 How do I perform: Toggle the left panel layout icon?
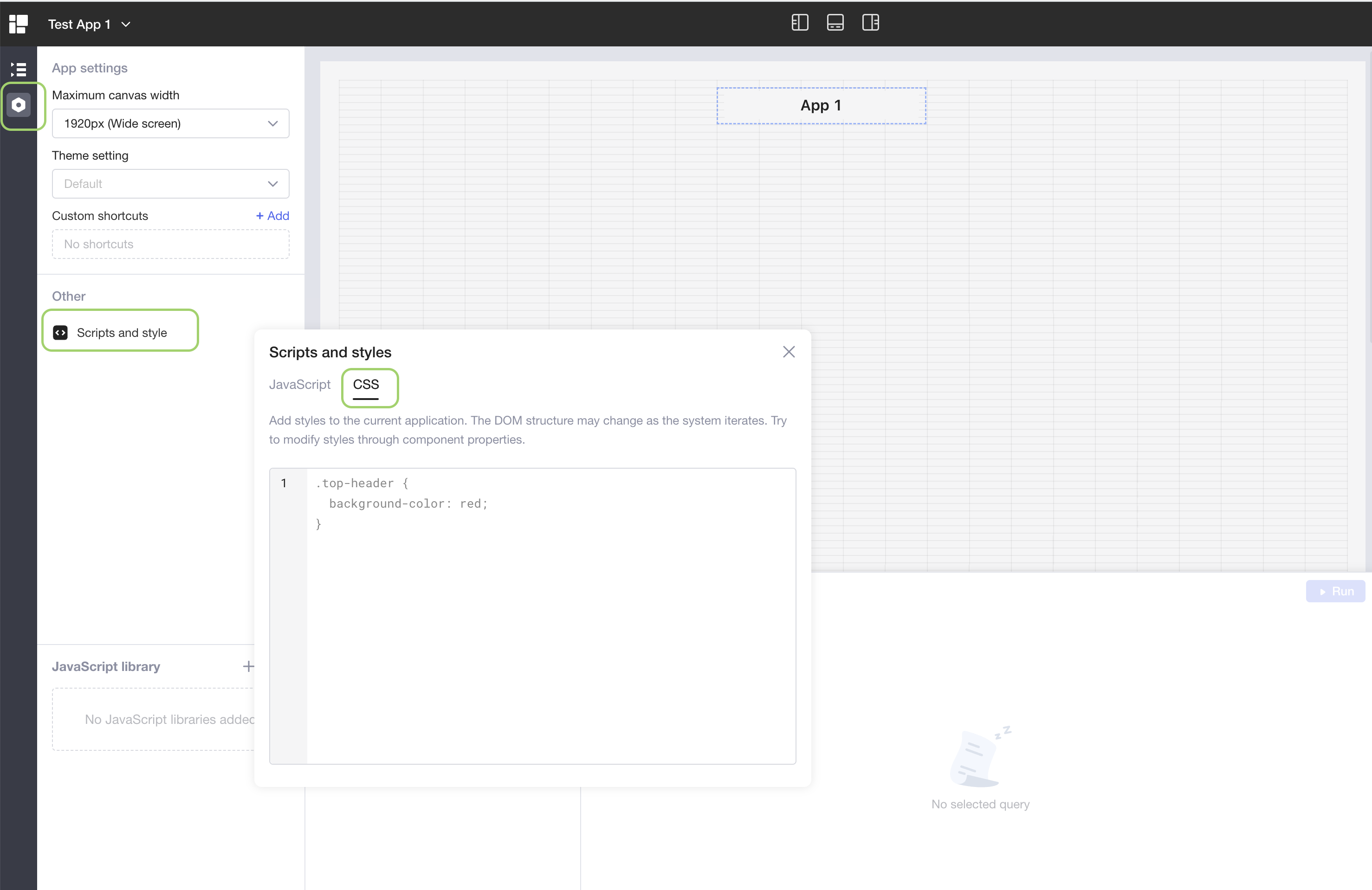point(800,23)
